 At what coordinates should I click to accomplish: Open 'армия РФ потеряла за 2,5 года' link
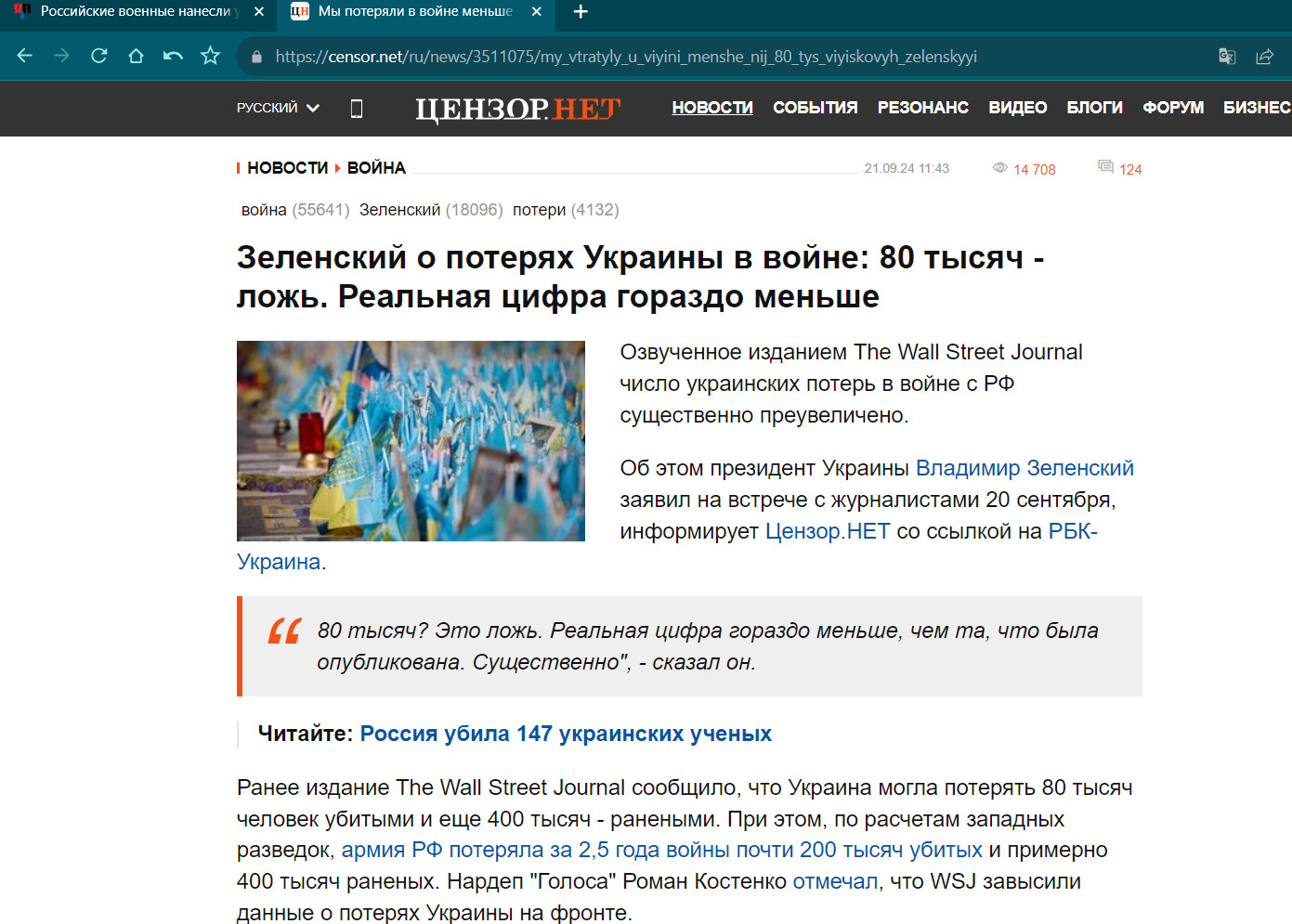(x=661, y=850)
